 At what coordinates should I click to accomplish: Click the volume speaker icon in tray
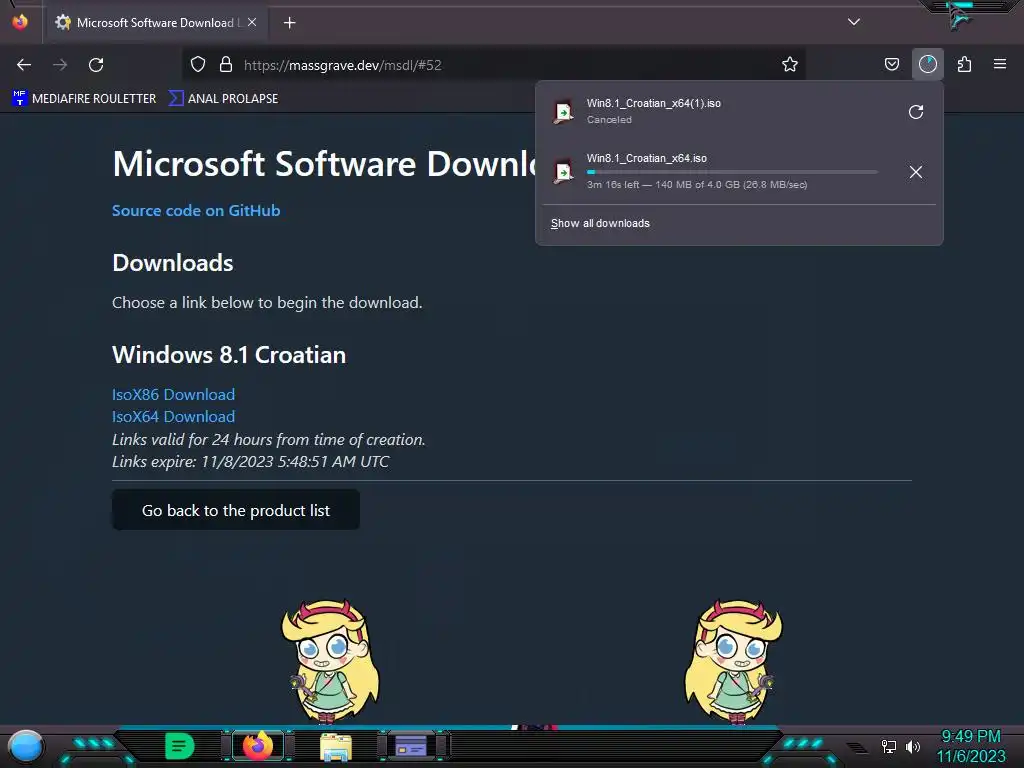[x=913, y=746]
